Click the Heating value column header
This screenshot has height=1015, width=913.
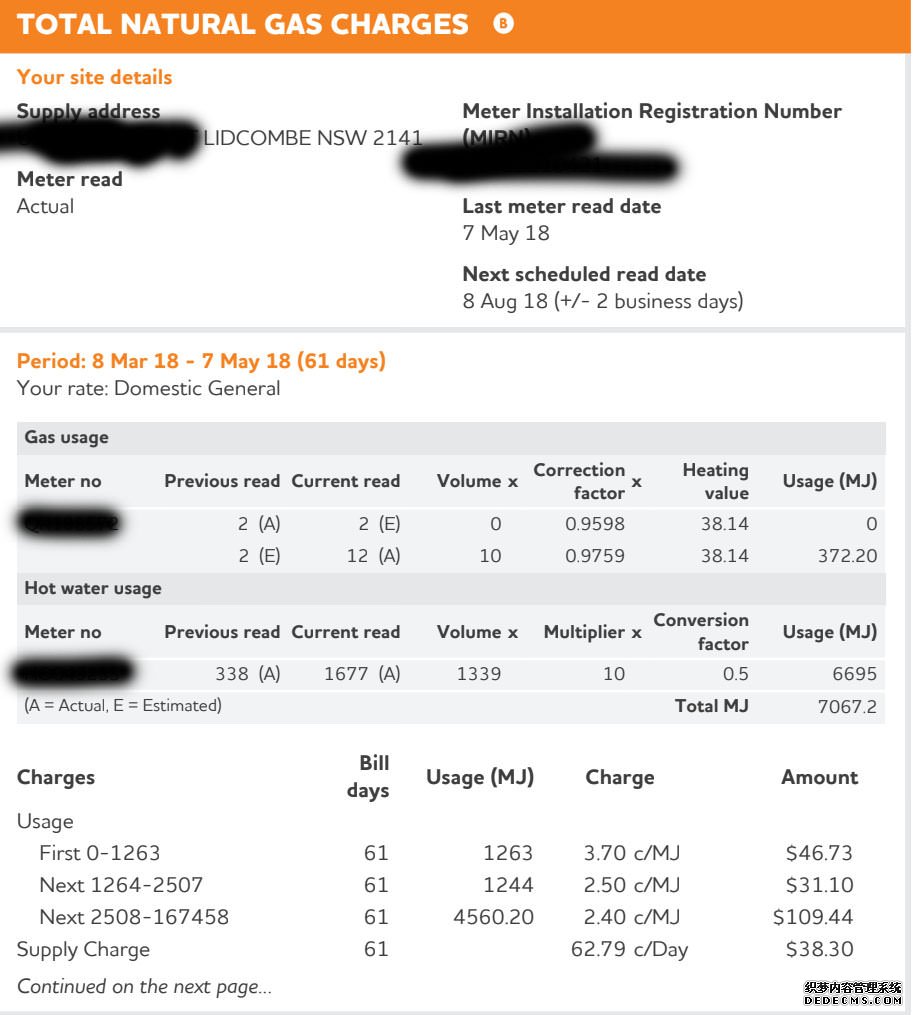(716, 481)
